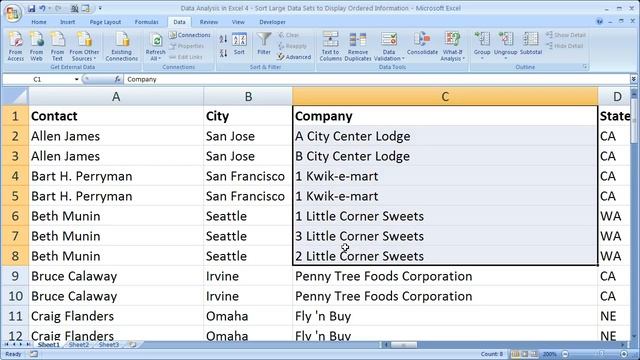Select the row 9 header
640x360 pixels.
pos(15,276)
